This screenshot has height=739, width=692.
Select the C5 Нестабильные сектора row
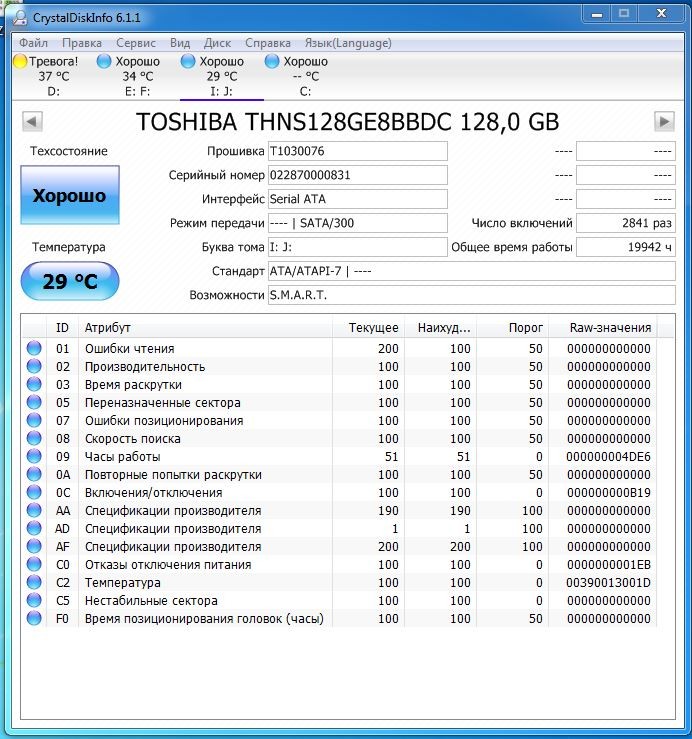coord(339,600)
